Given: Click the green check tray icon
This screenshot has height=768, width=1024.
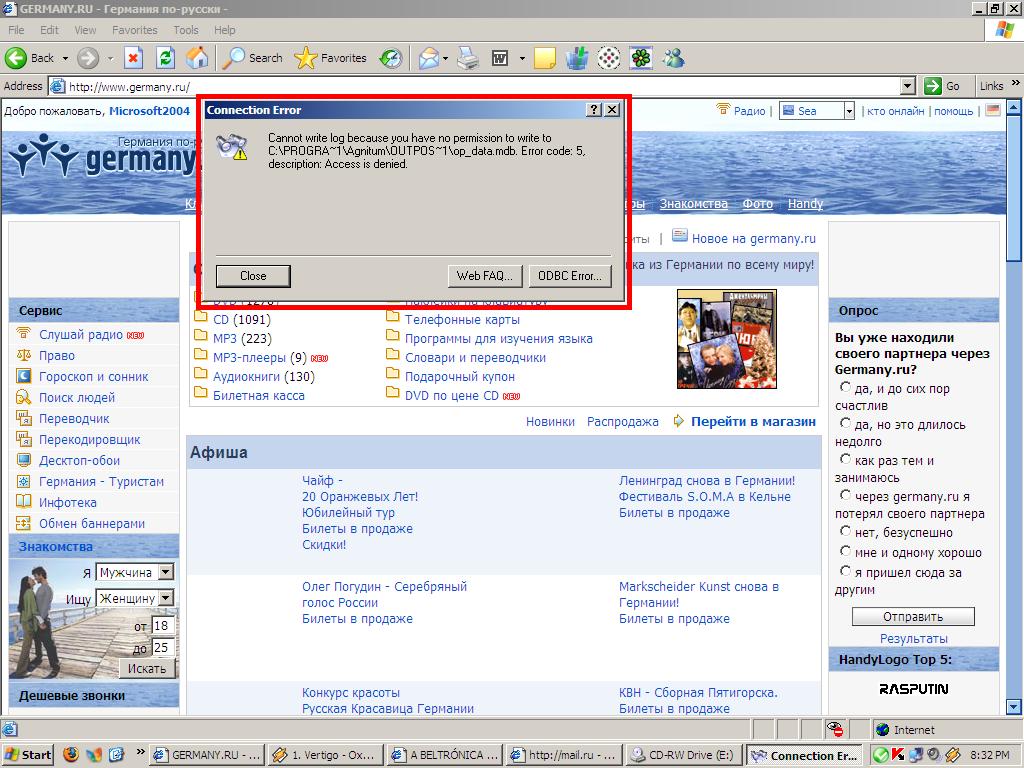Looking at the screenshot, I should [880, 755].
